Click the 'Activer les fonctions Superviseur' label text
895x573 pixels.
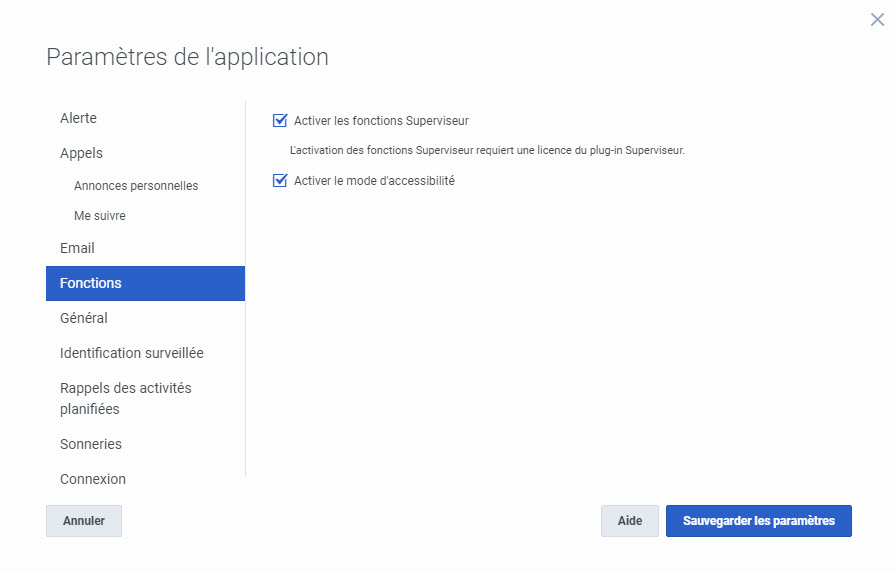click(381, 121)
